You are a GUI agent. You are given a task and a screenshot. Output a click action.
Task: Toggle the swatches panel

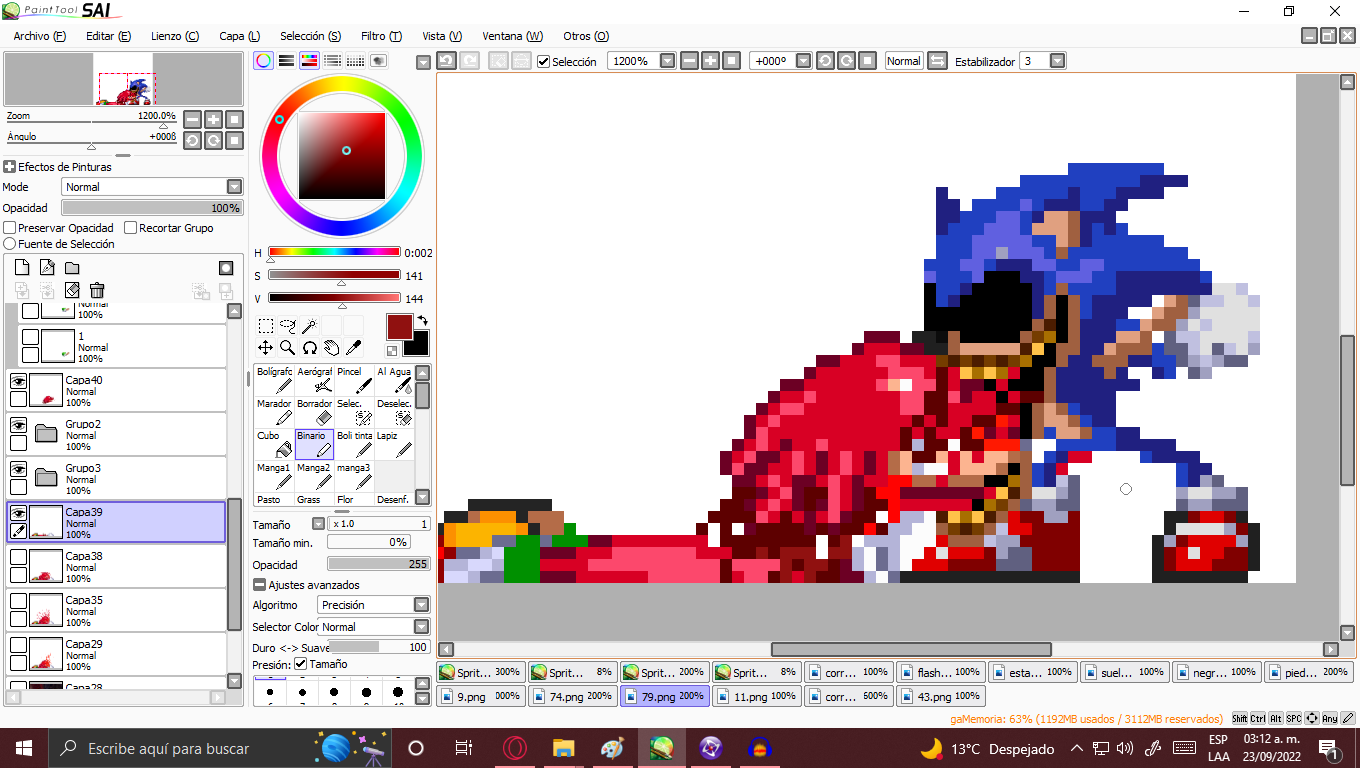click(x=355, y=60)
